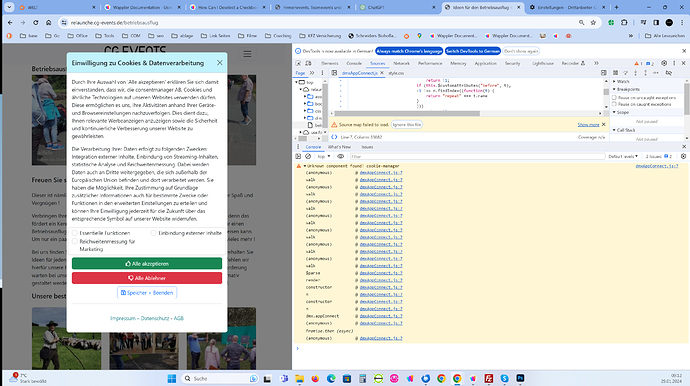690x386 pixels.
Task: Open the Issues tab in the drawer
Action: 367,147
